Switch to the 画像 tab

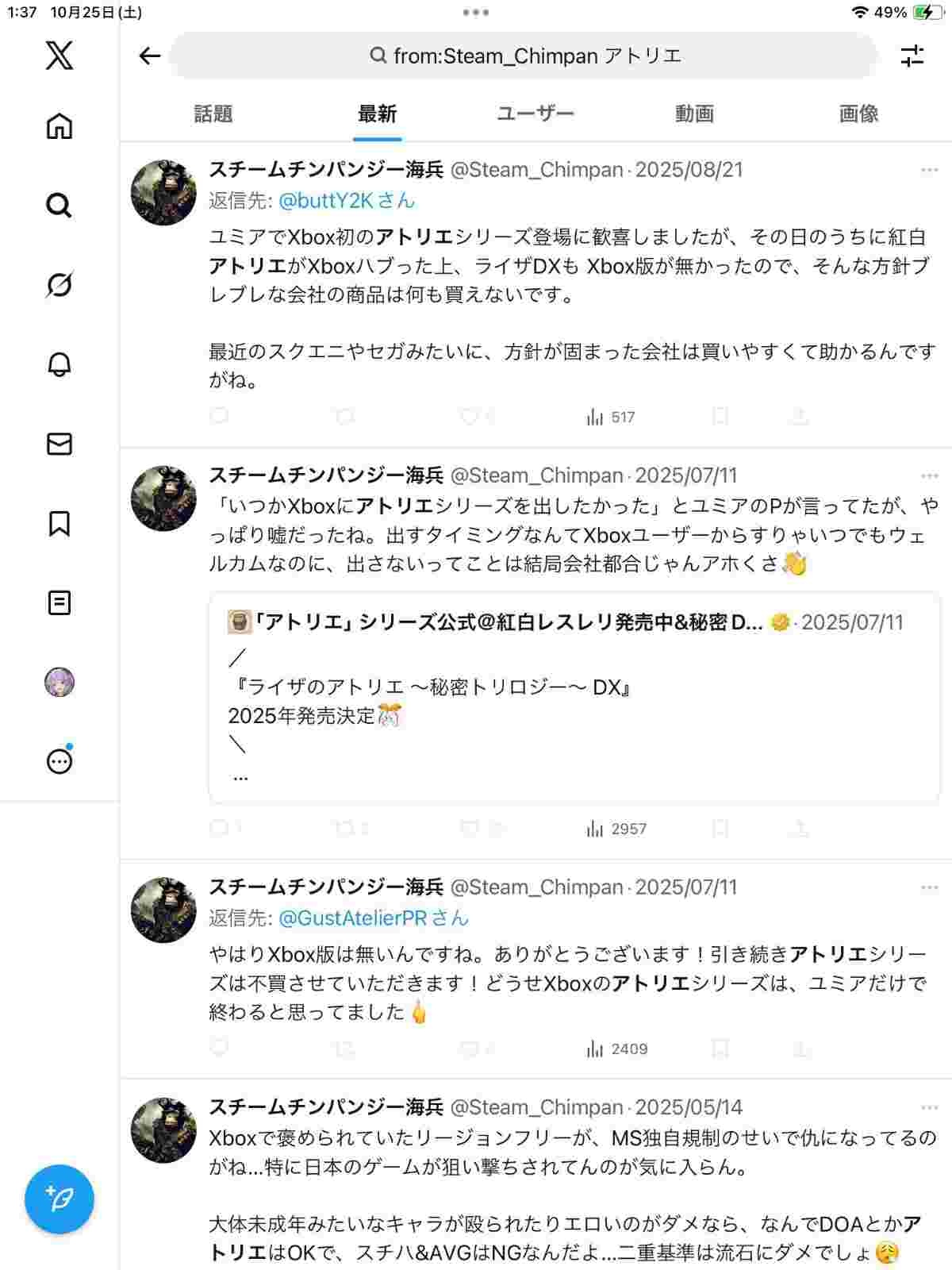coord(858,114)
